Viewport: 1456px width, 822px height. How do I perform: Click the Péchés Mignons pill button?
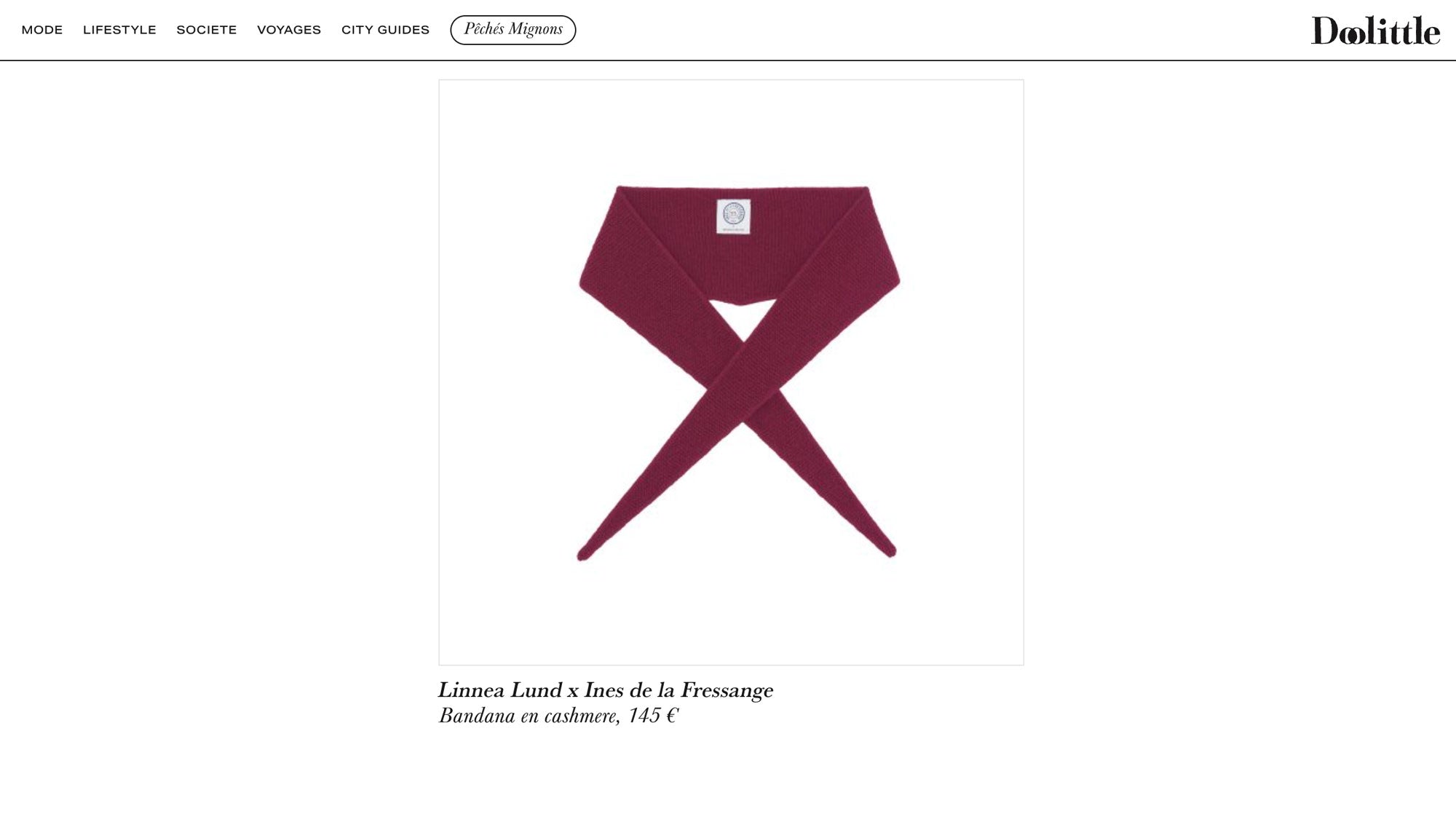(x=513, y=30)
